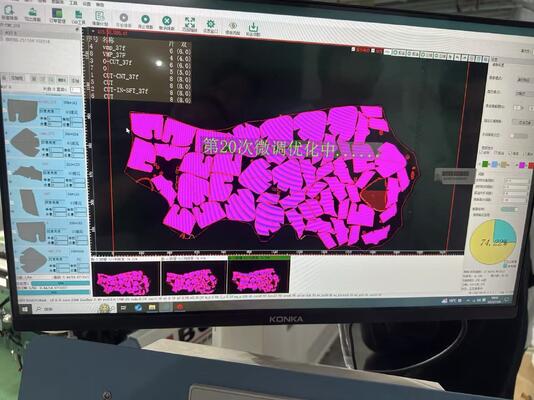534x400 pixels.
Task: Pick the magenta color swatch in right panel
Action: click(522, 165)
